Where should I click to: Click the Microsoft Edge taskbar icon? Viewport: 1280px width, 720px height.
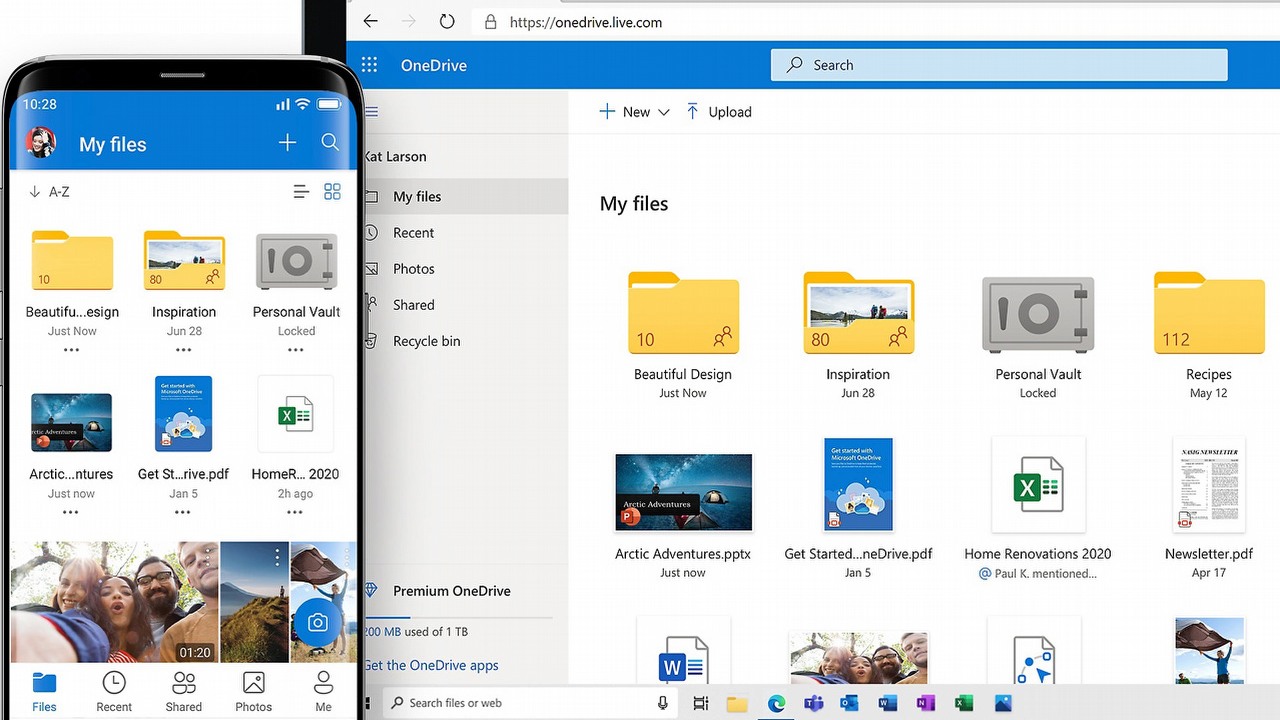click(776, 703)
